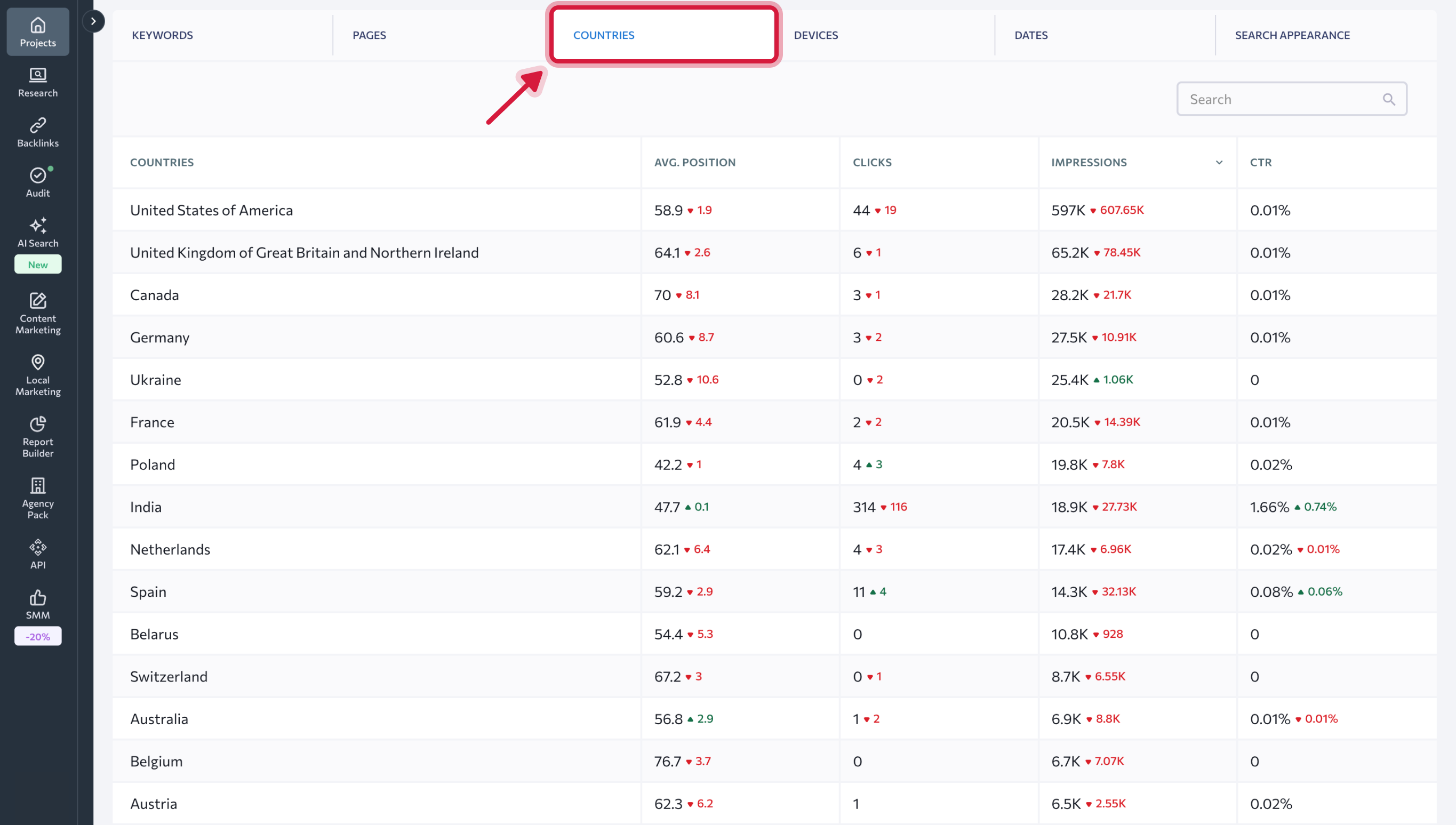Open the Audit section
This screenshot has width=1456, height=825.
pyautogui.click(x=37, y=181)
